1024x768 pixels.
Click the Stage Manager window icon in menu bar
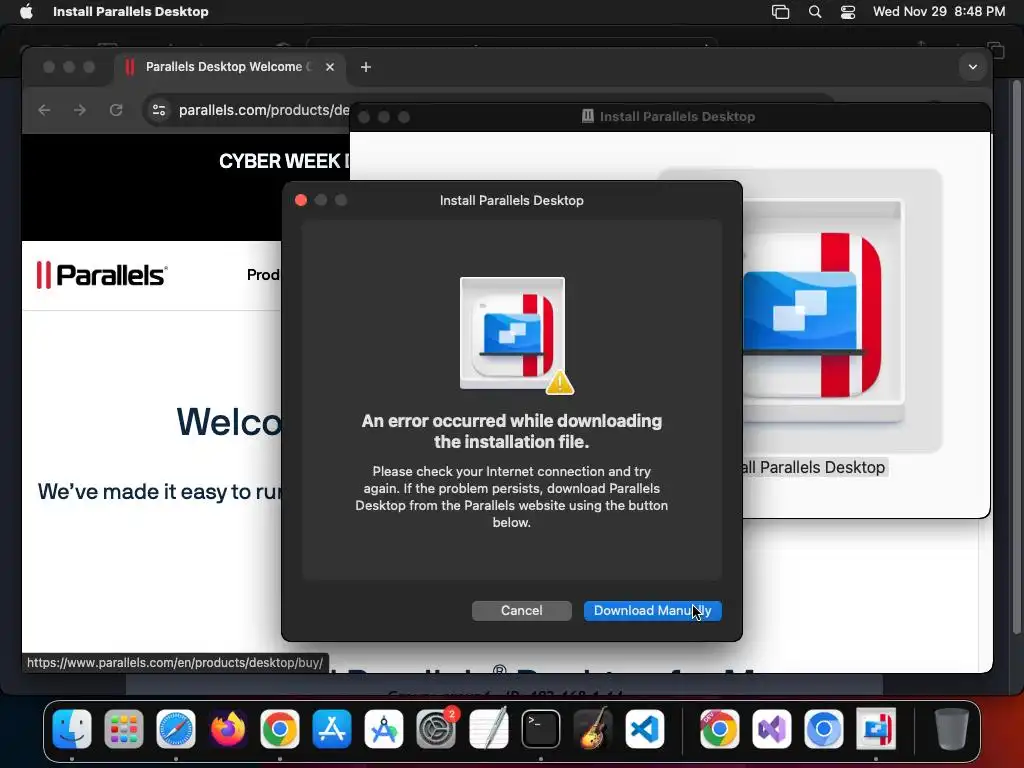pyautogui.click(x=780, y=12)
